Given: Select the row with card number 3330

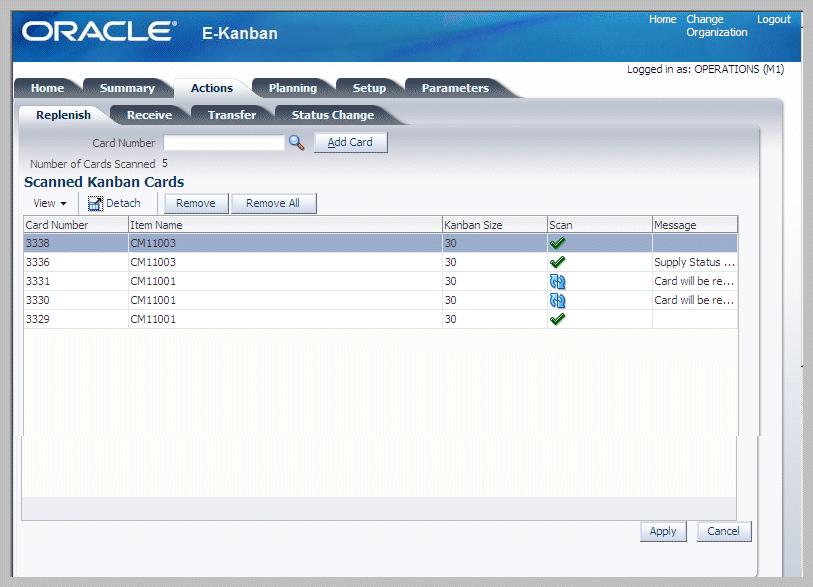Looking at the screenshot, I should [381, 300].
